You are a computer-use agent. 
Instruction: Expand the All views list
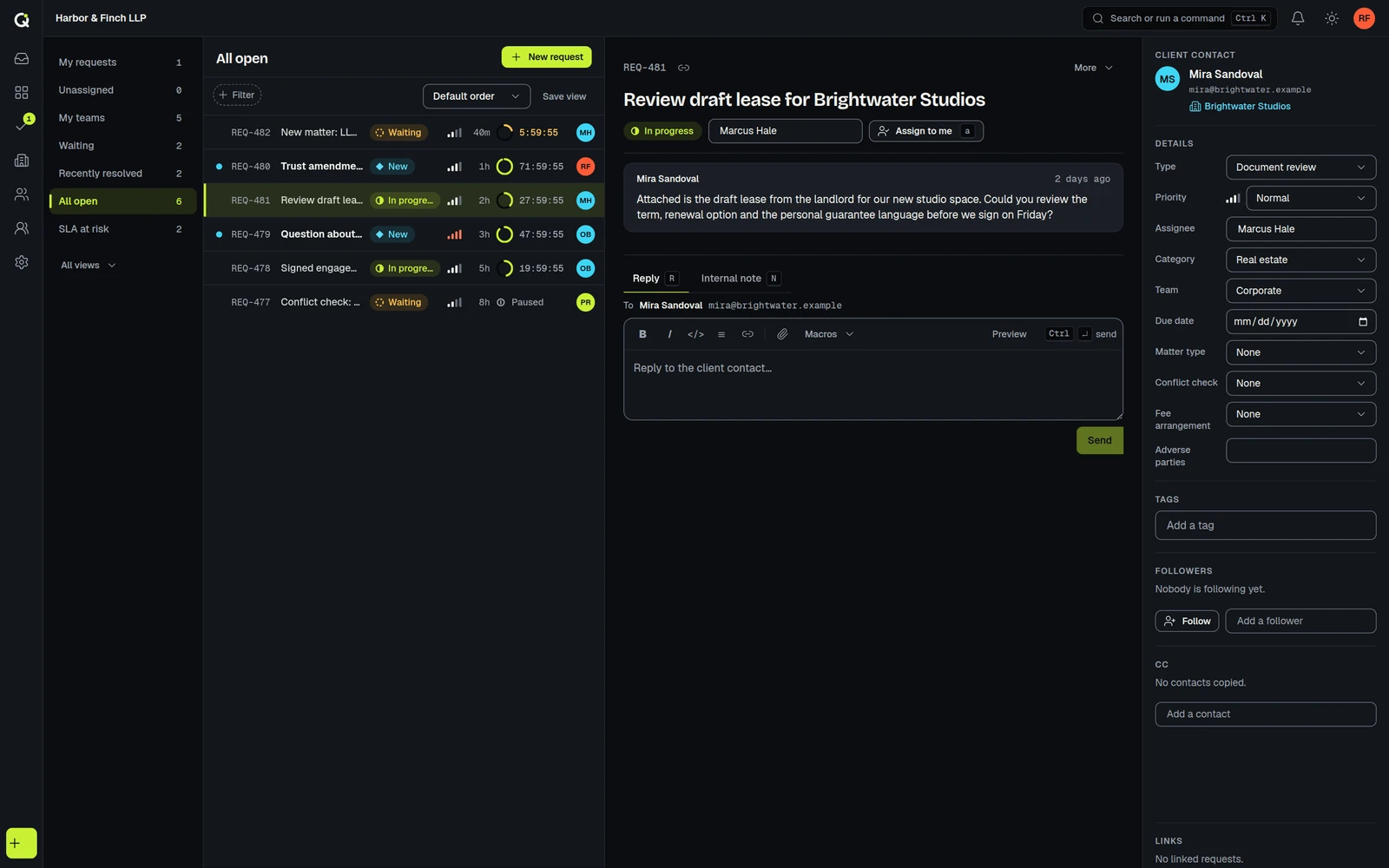click(x=88, y=266)
